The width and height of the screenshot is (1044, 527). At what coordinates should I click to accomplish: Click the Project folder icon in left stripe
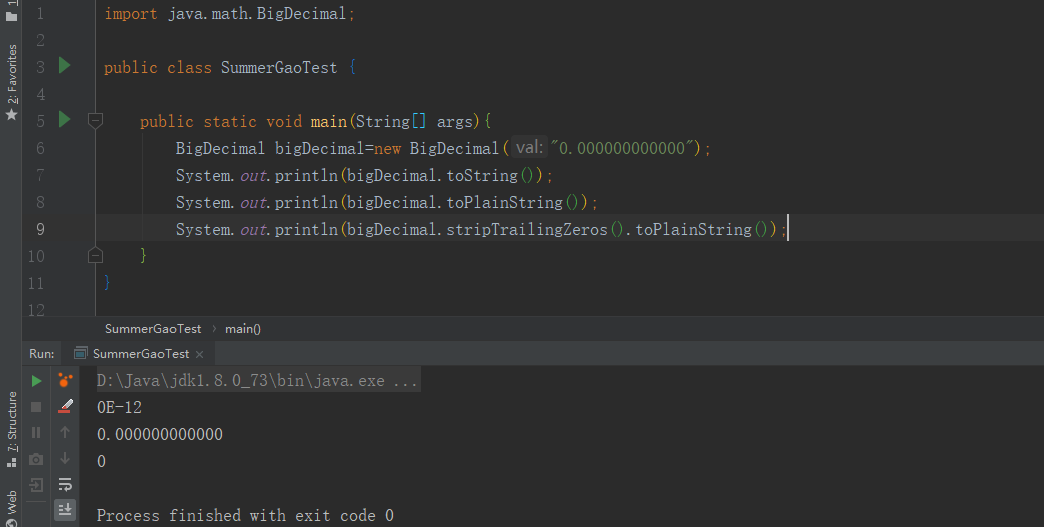[x=11, y=16]
